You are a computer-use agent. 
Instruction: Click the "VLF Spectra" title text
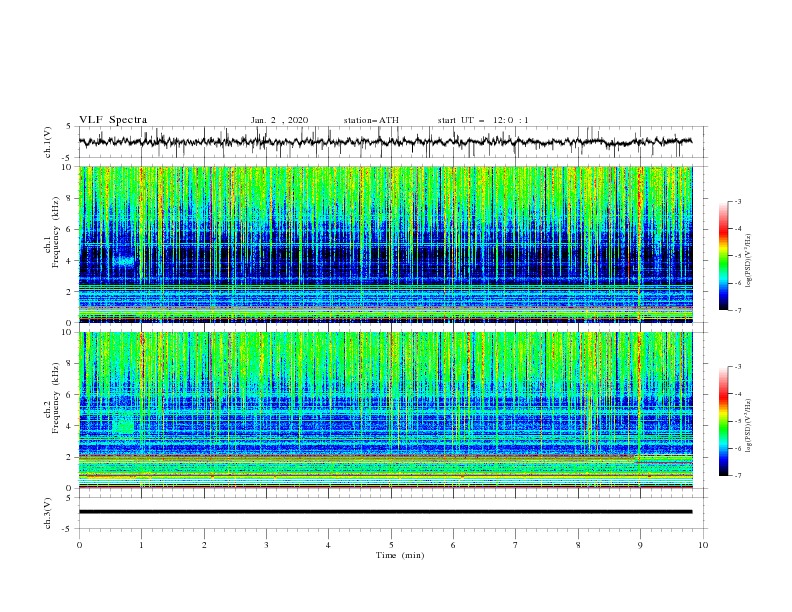[113, 120]
